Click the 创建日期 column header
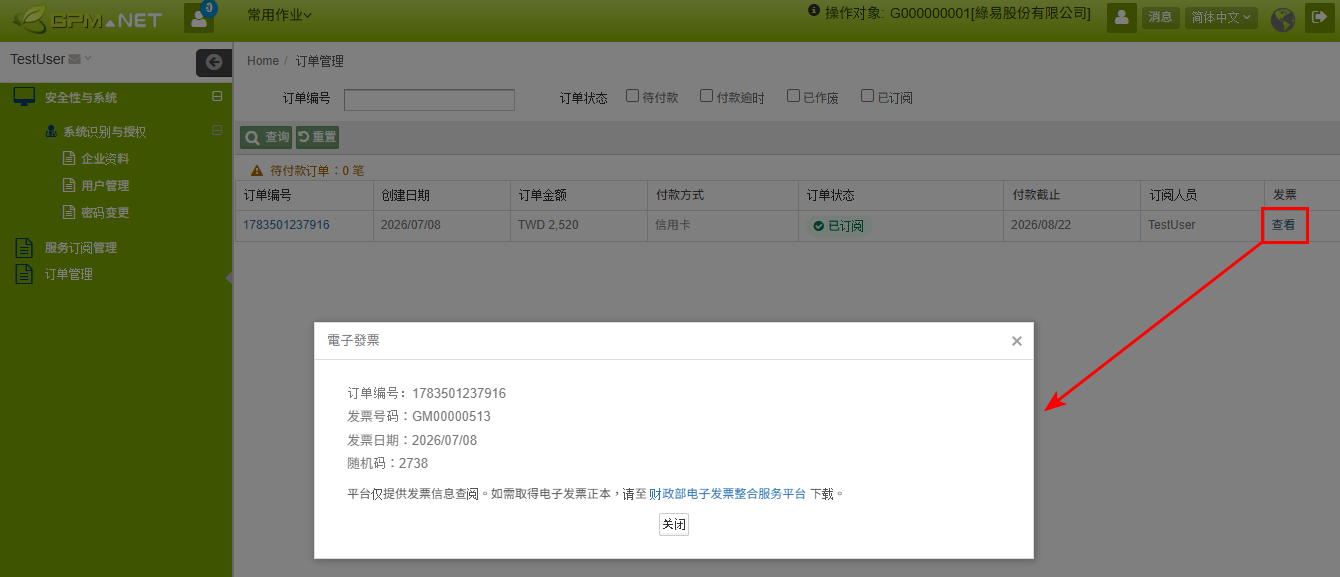Image resolution: width=1340 pixels, height=577 pixels. (x=441, y=195)
